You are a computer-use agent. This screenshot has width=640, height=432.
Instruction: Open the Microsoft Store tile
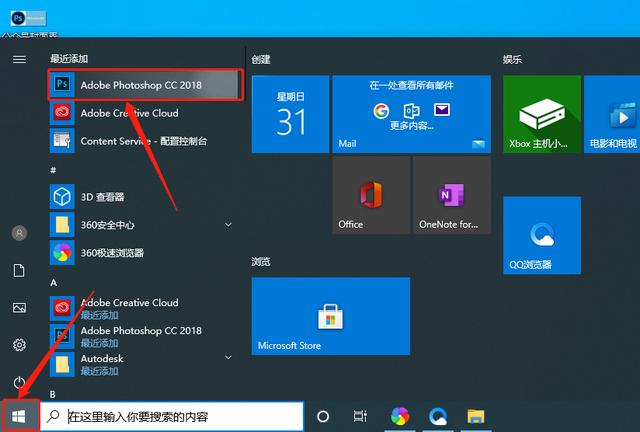331,316
